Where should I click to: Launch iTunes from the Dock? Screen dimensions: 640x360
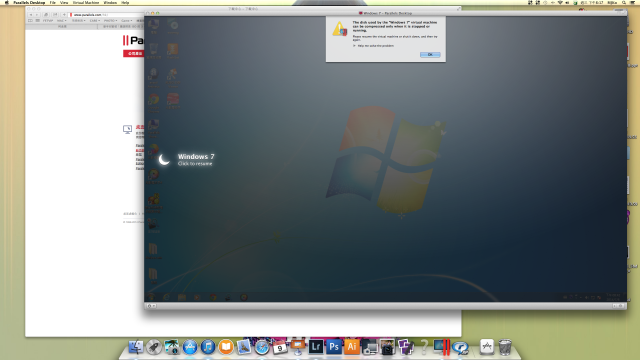pos(208,347)
